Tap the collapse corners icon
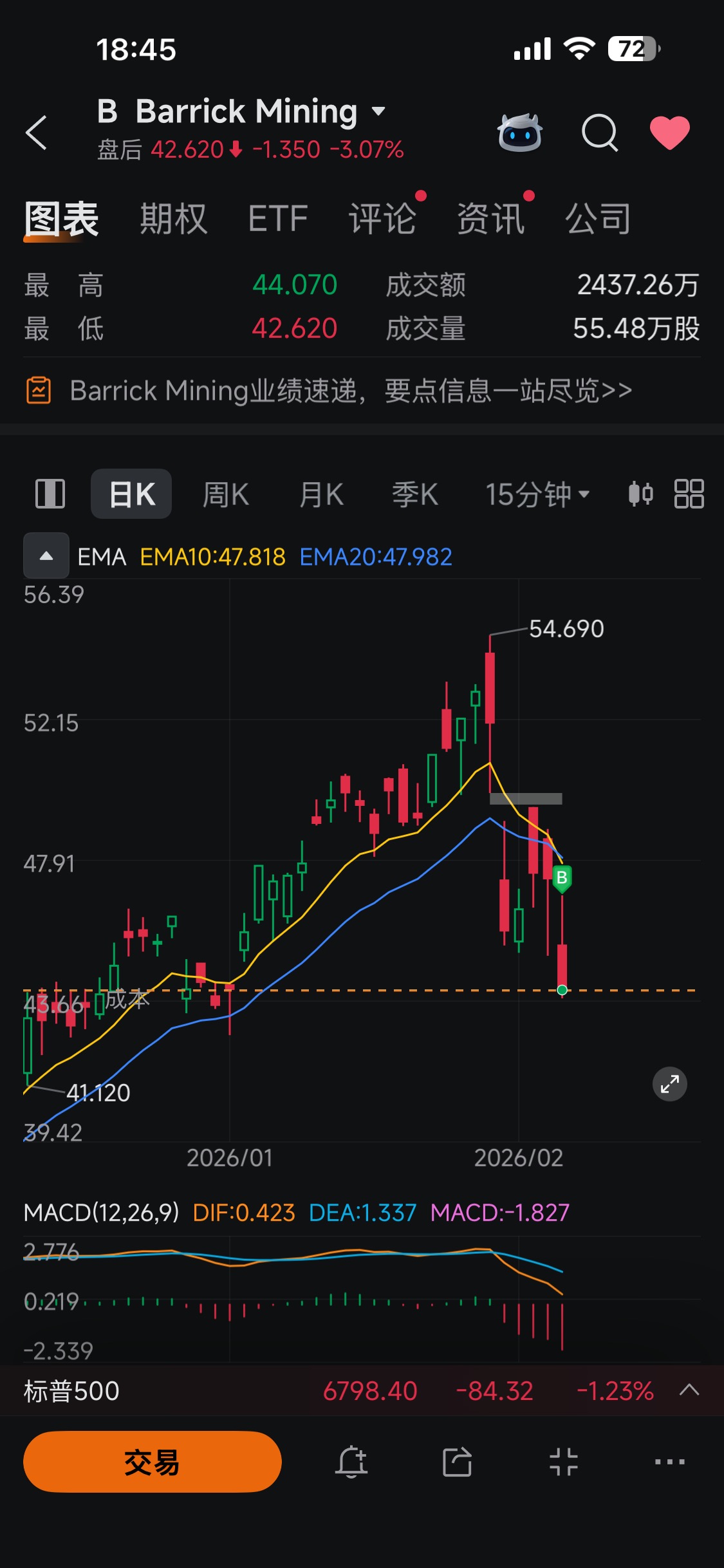The width and height of the screenshot is (724, 1568). (x=564, y=1462)
